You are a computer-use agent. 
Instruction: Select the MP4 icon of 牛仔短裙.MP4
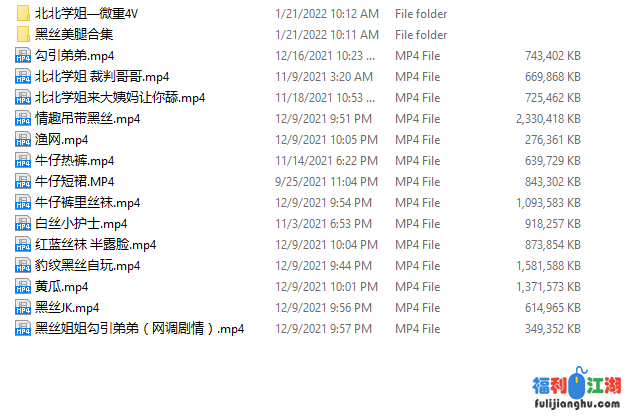[x=23, y=181]
